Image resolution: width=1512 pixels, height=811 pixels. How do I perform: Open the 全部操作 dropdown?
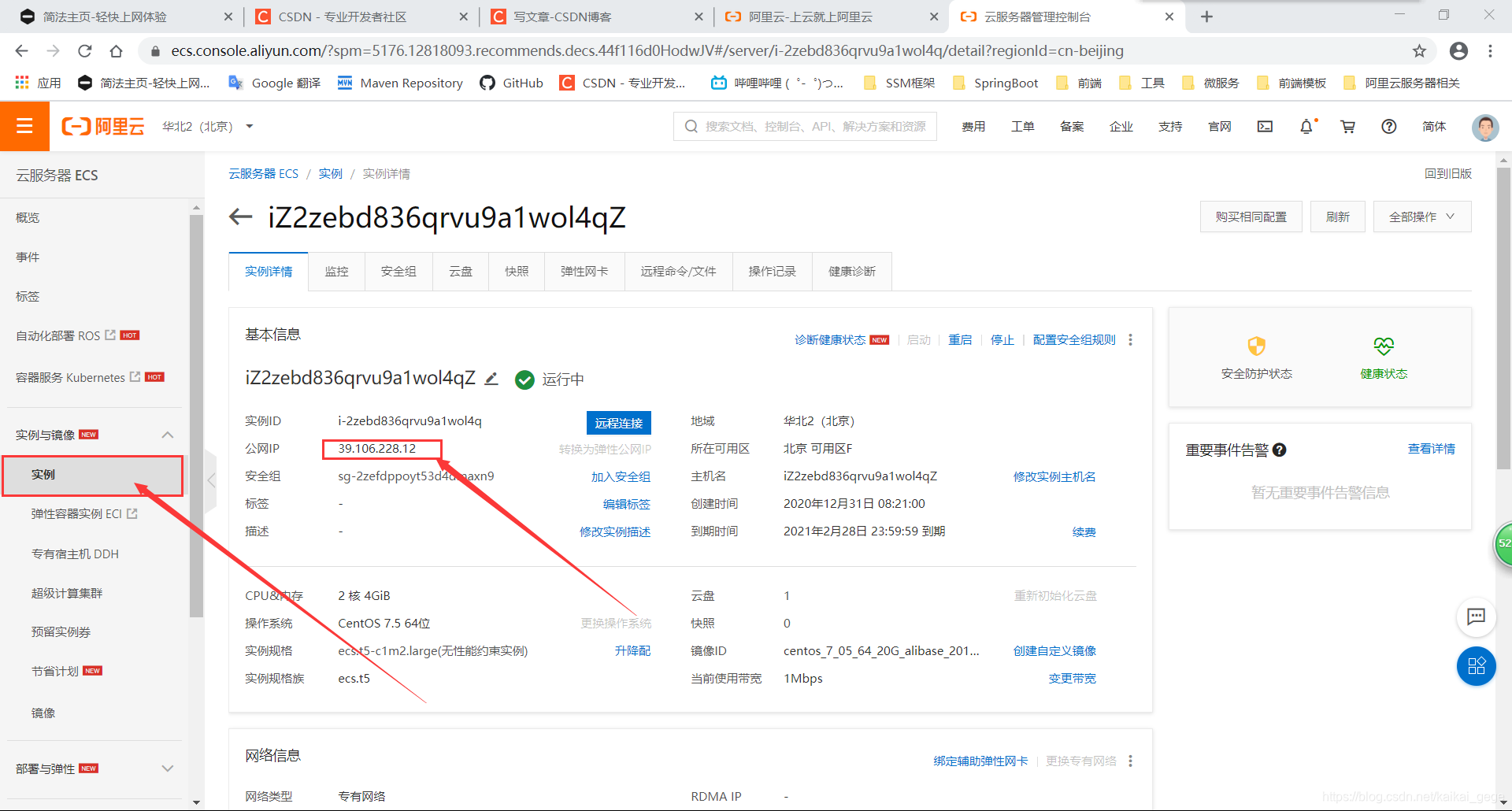[x=1422, y=217]
